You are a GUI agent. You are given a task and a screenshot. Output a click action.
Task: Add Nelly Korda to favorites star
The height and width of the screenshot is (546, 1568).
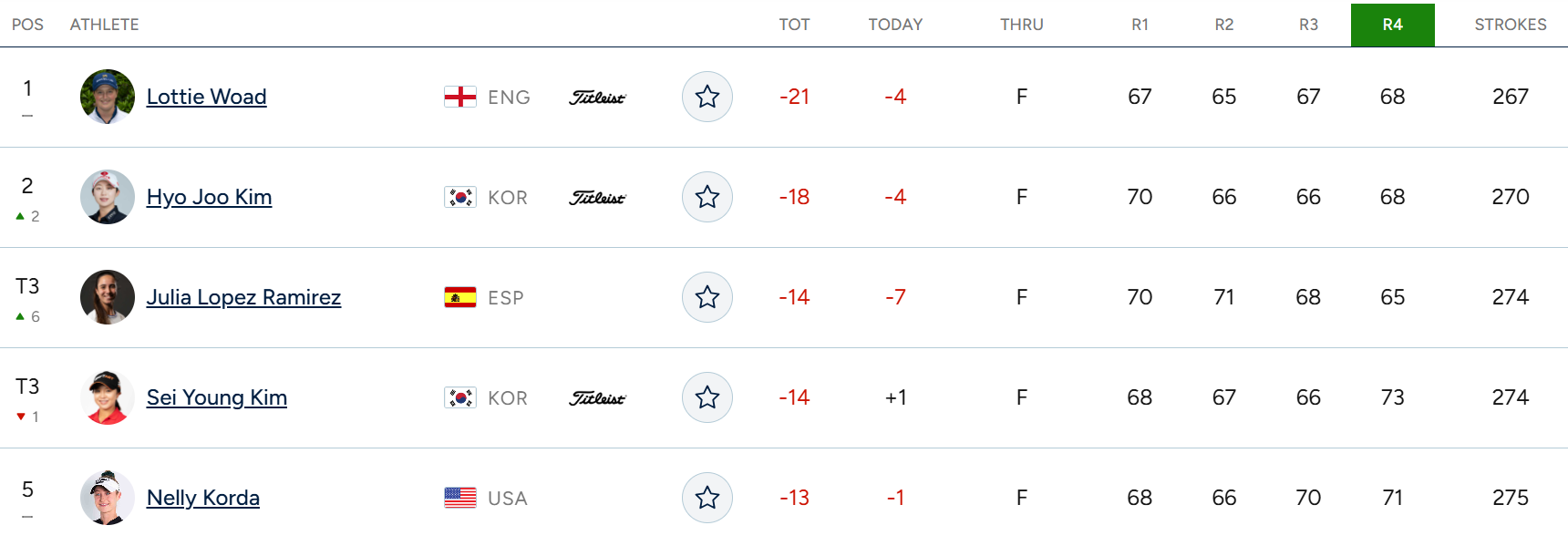click(x=707, y=498)
